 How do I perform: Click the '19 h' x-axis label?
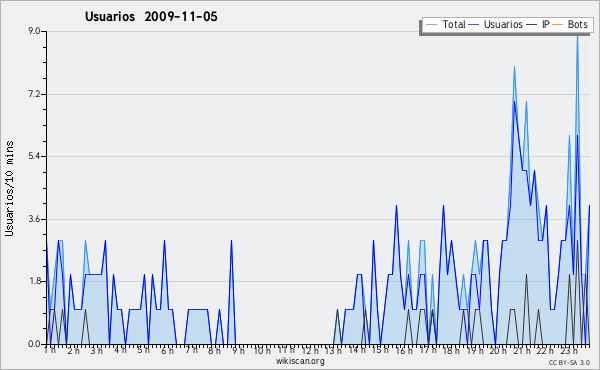coord(475,350)
